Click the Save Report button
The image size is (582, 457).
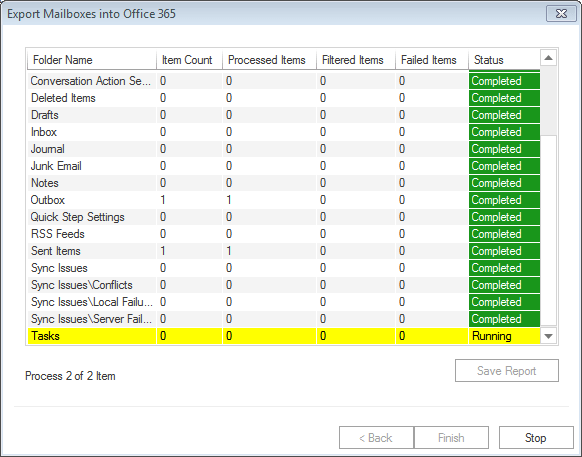pyautogui.click(x=507, y=371)
